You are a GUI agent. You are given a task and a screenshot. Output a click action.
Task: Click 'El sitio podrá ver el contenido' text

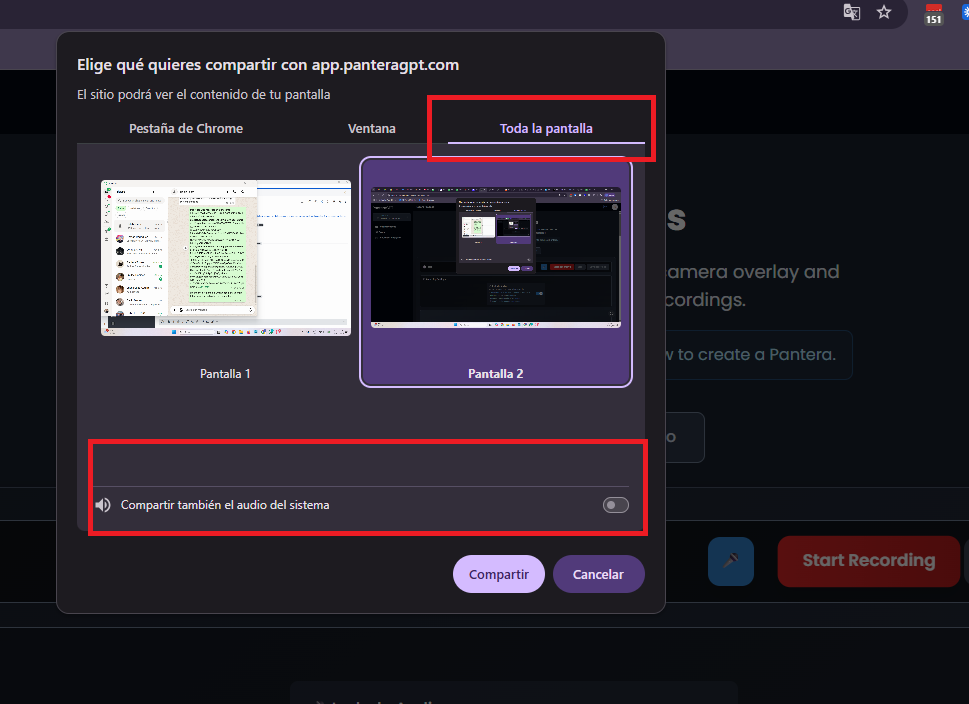pos(203,95)
